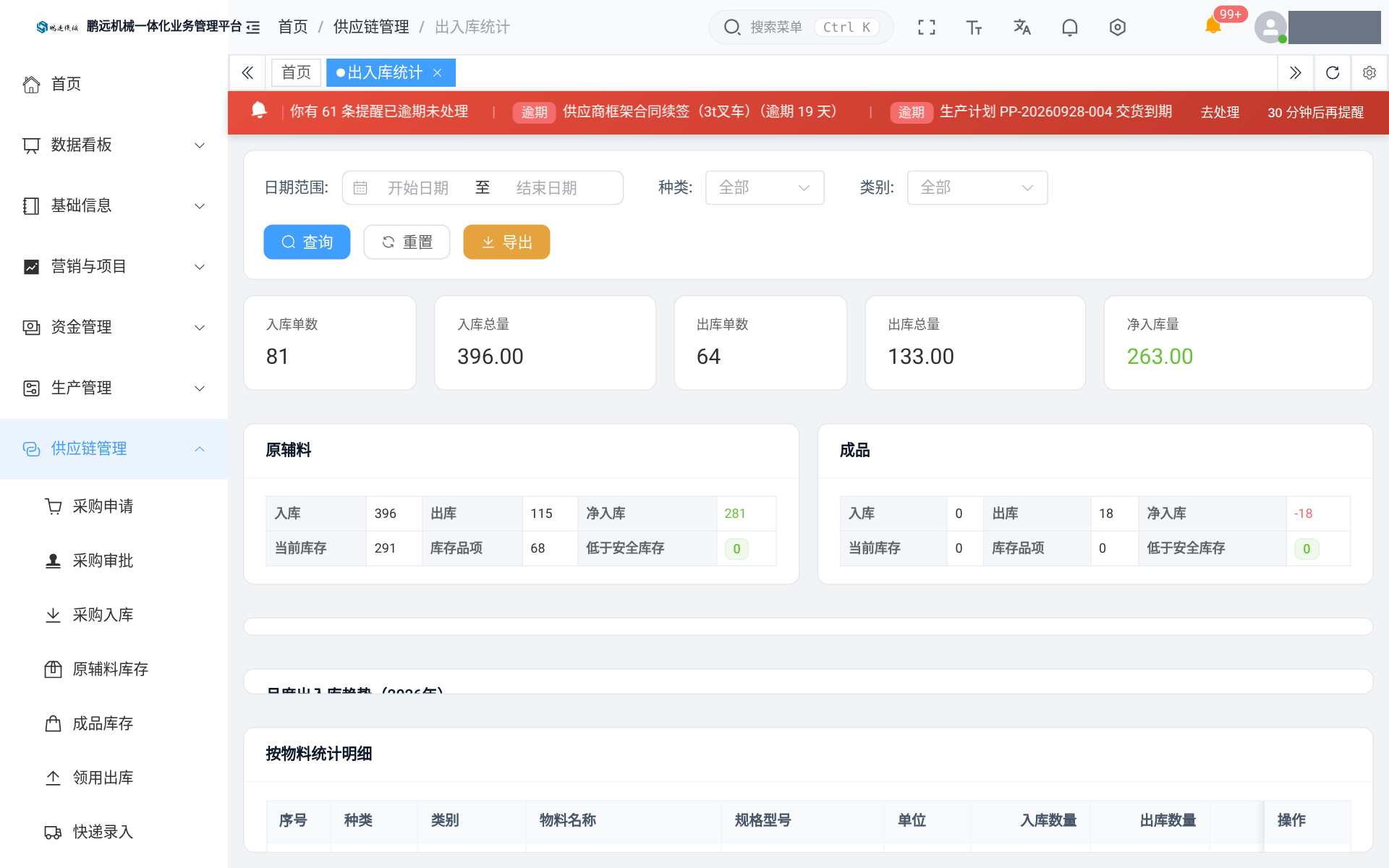Open 成品库存 menu item
The width and height of the screenshot is (1389, 868).
tap(114, 723)
